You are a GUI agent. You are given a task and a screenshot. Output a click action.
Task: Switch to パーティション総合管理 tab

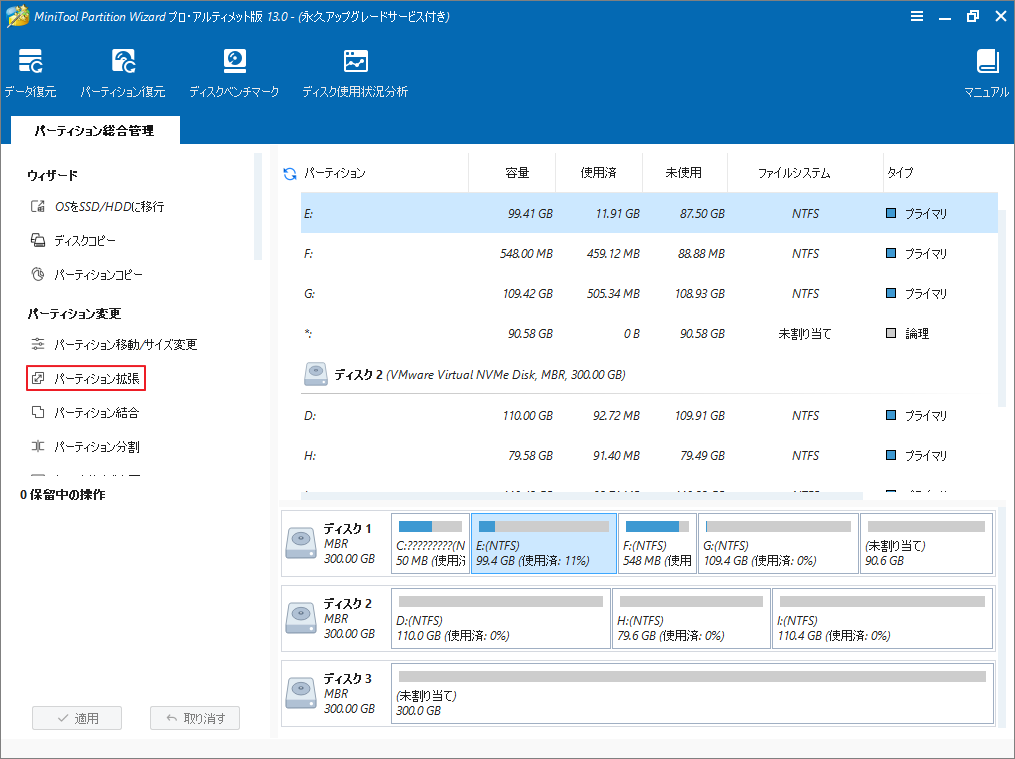coord(94,130)
